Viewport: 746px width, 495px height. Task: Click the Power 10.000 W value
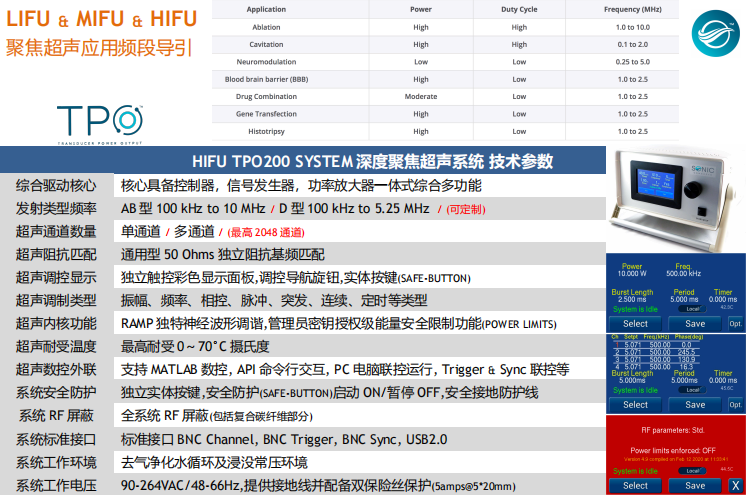pos(632,273)
